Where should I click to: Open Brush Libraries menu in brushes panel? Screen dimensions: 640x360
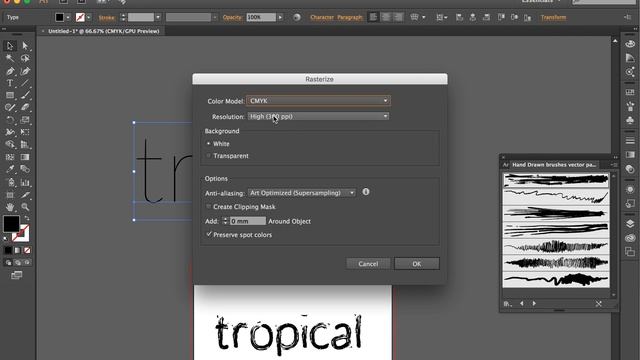(507, 304)
